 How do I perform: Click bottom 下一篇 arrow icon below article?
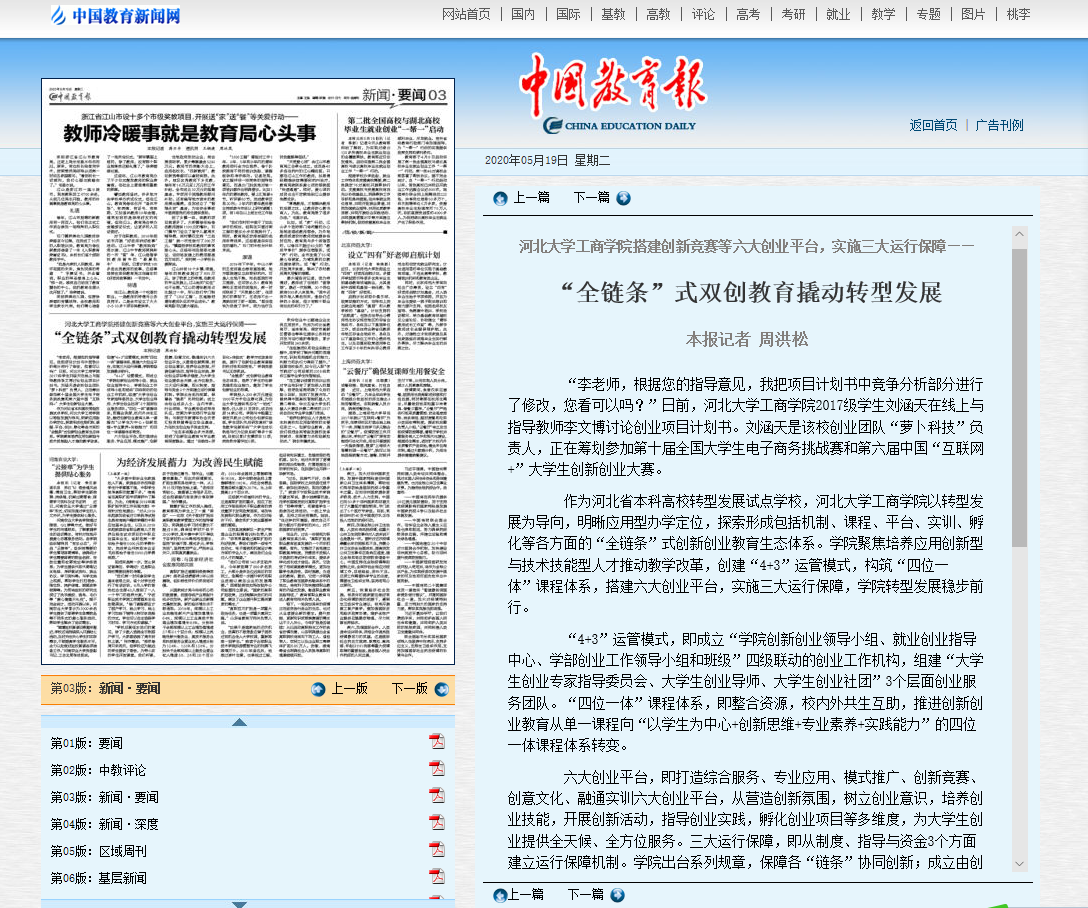[x=618, y=896]
